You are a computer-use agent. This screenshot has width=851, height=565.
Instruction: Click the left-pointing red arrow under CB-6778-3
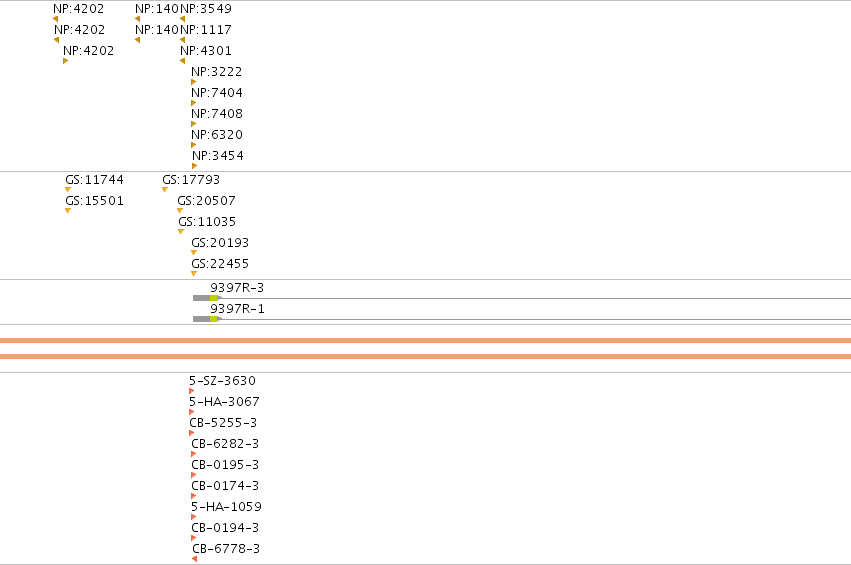[x=194, y=559]
